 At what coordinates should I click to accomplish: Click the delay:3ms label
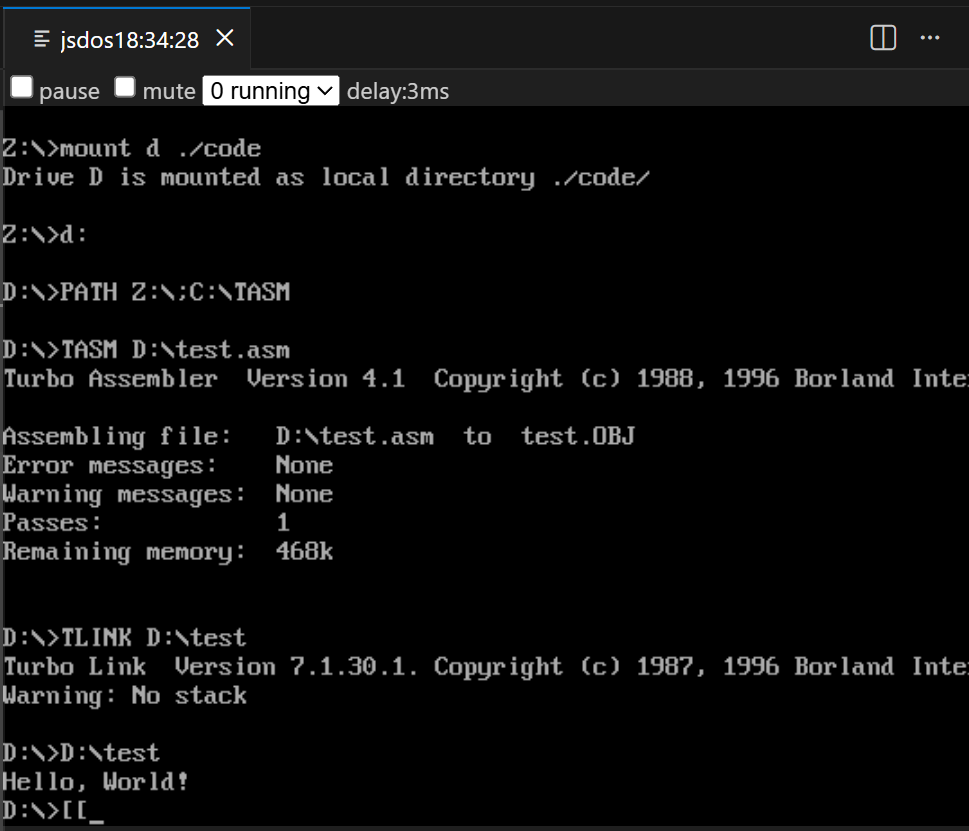(398, 91)
